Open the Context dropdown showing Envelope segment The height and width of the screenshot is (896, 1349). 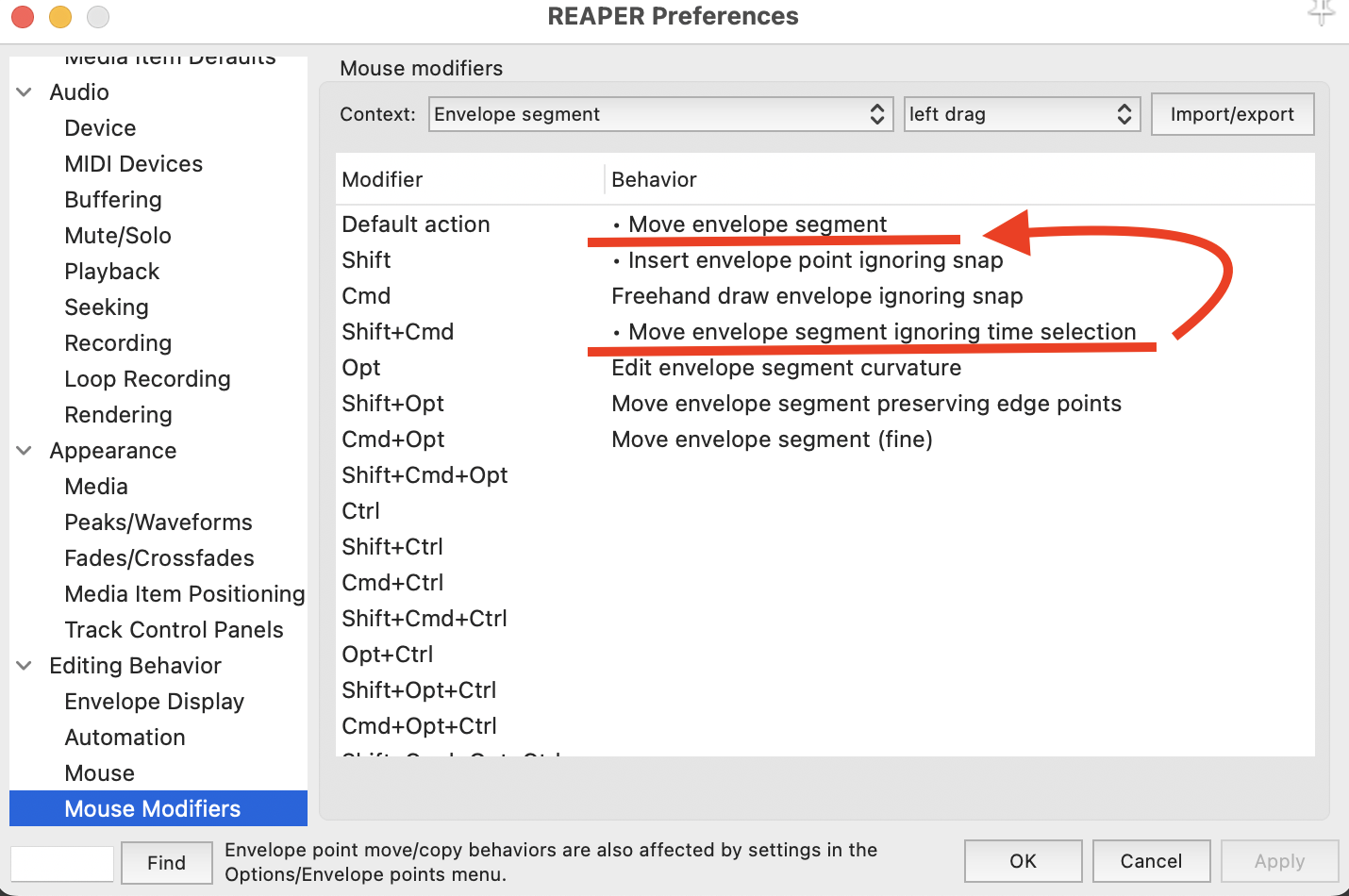click(x=660, y=114)
